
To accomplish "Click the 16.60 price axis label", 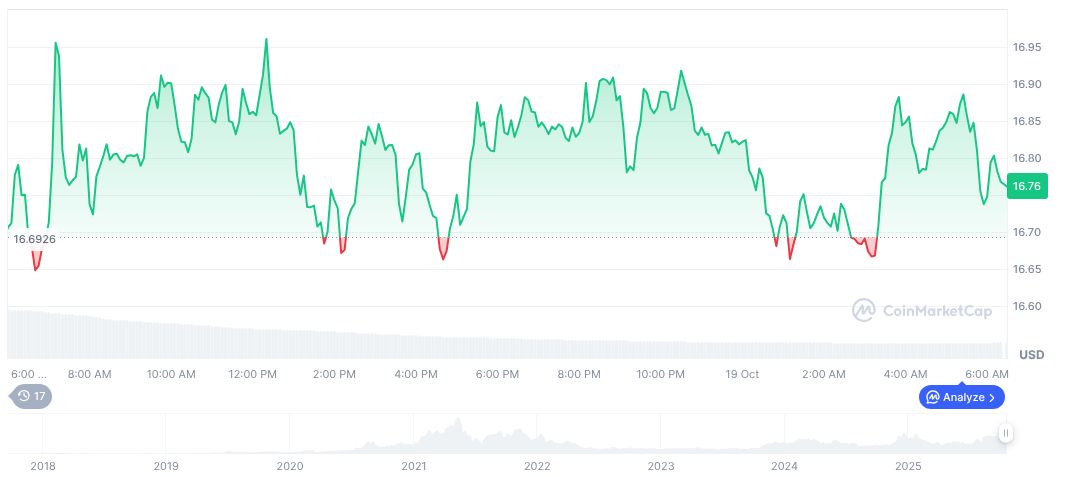I will 1027,306.
